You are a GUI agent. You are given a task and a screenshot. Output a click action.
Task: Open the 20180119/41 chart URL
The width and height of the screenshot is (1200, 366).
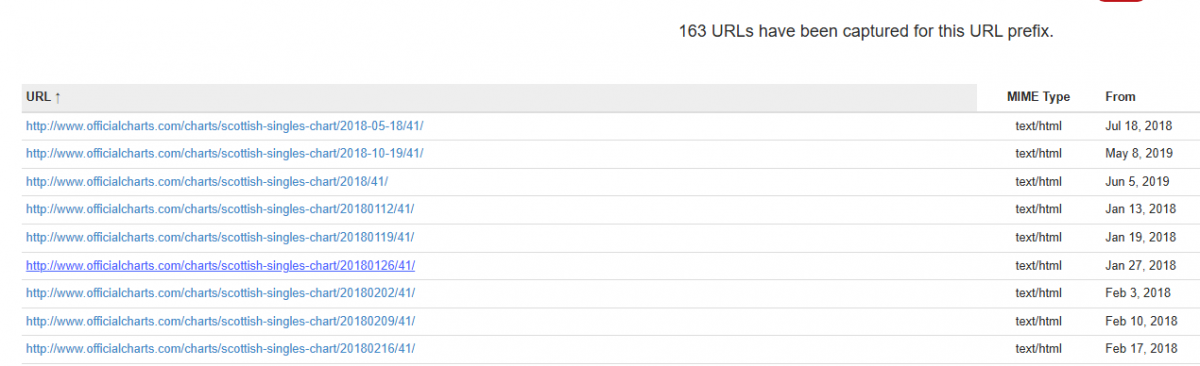click(x=220, y=237)
